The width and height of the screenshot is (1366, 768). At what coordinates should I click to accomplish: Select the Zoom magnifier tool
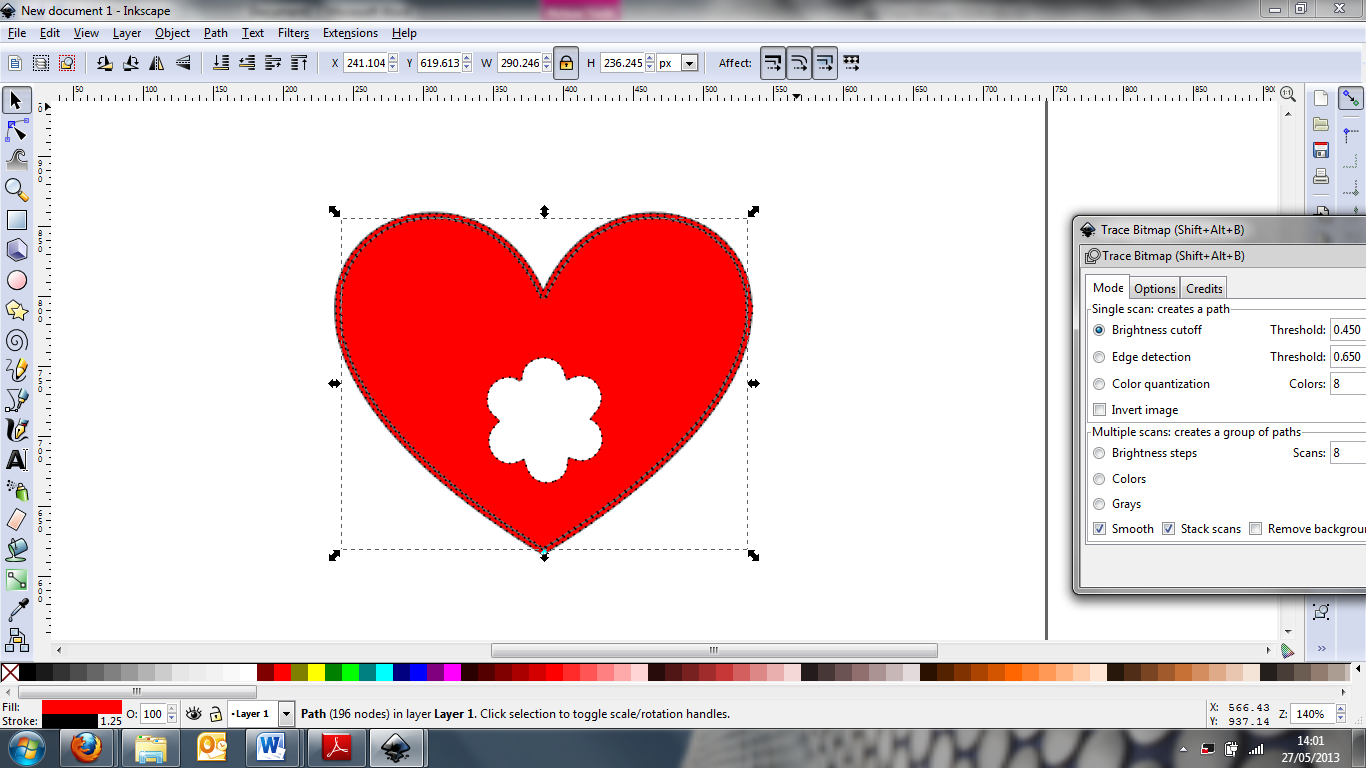[17, 189]
